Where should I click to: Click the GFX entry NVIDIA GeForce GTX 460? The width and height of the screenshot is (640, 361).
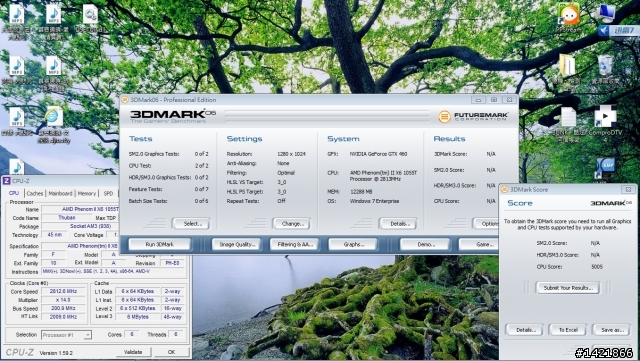tap(378, 154)
